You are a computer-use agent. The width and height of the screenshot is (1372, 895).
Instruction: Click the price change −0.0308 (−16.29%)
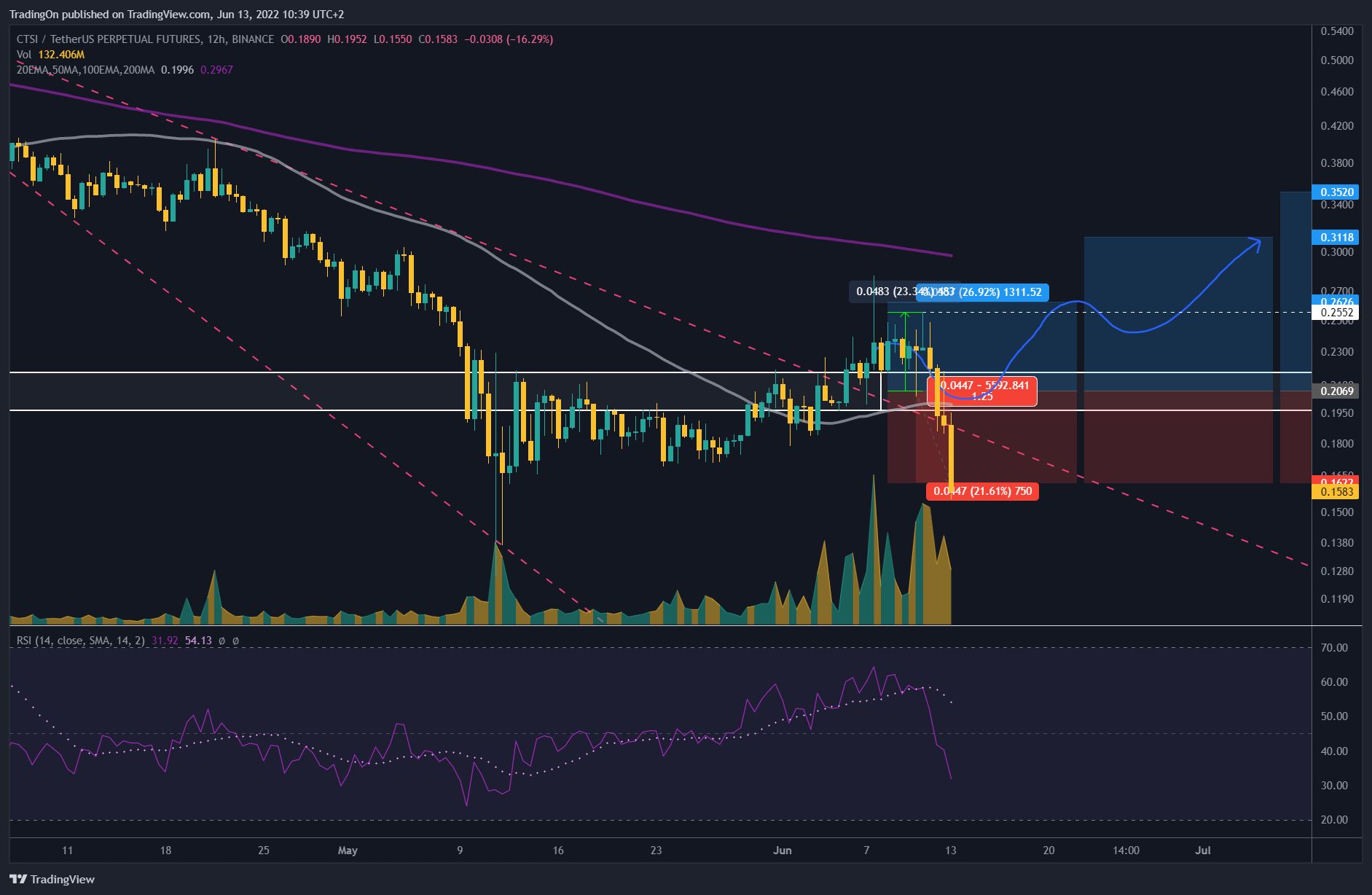coord(509,39)
